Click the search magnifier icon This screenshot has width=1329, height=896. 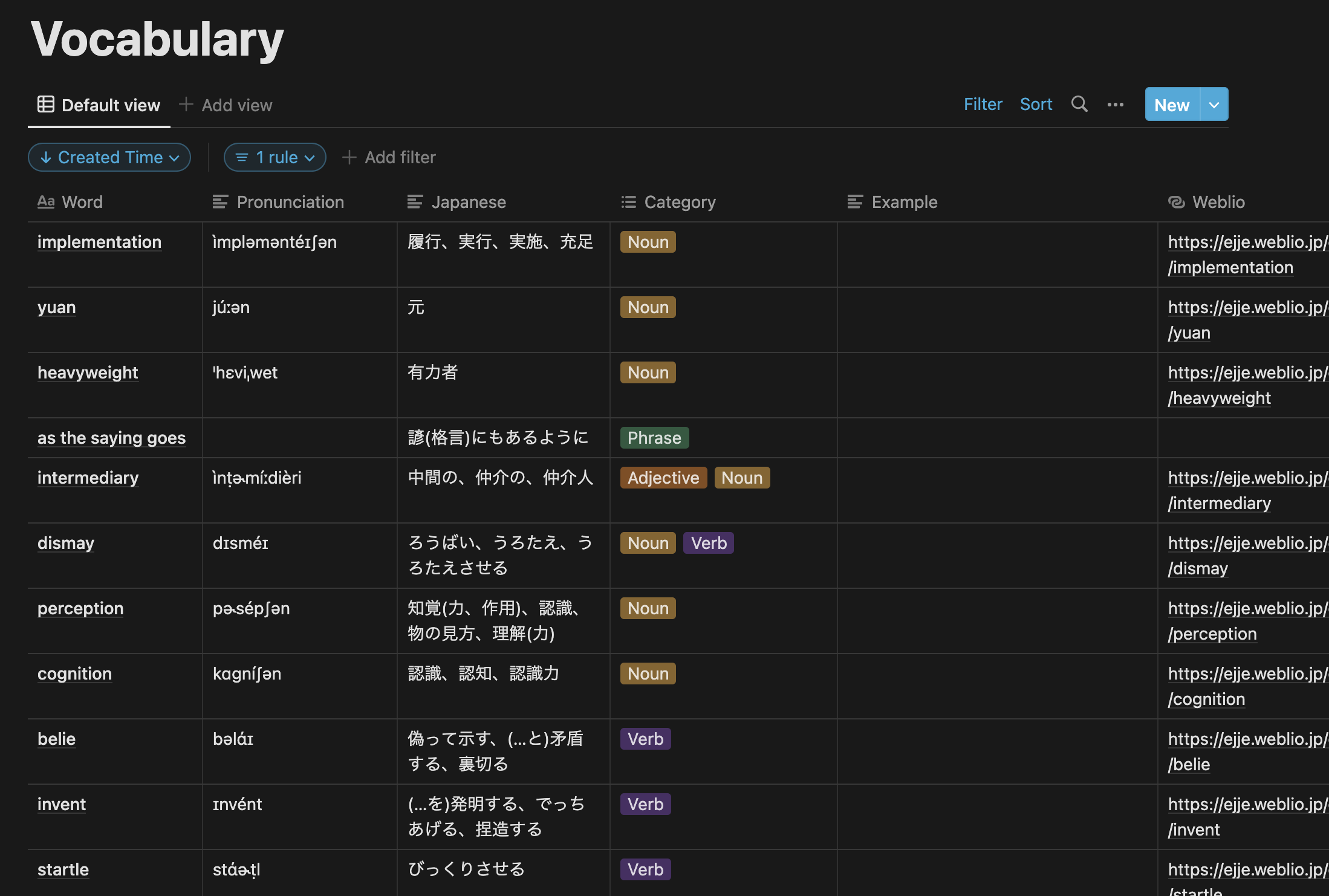click(x=1079, y=104)
